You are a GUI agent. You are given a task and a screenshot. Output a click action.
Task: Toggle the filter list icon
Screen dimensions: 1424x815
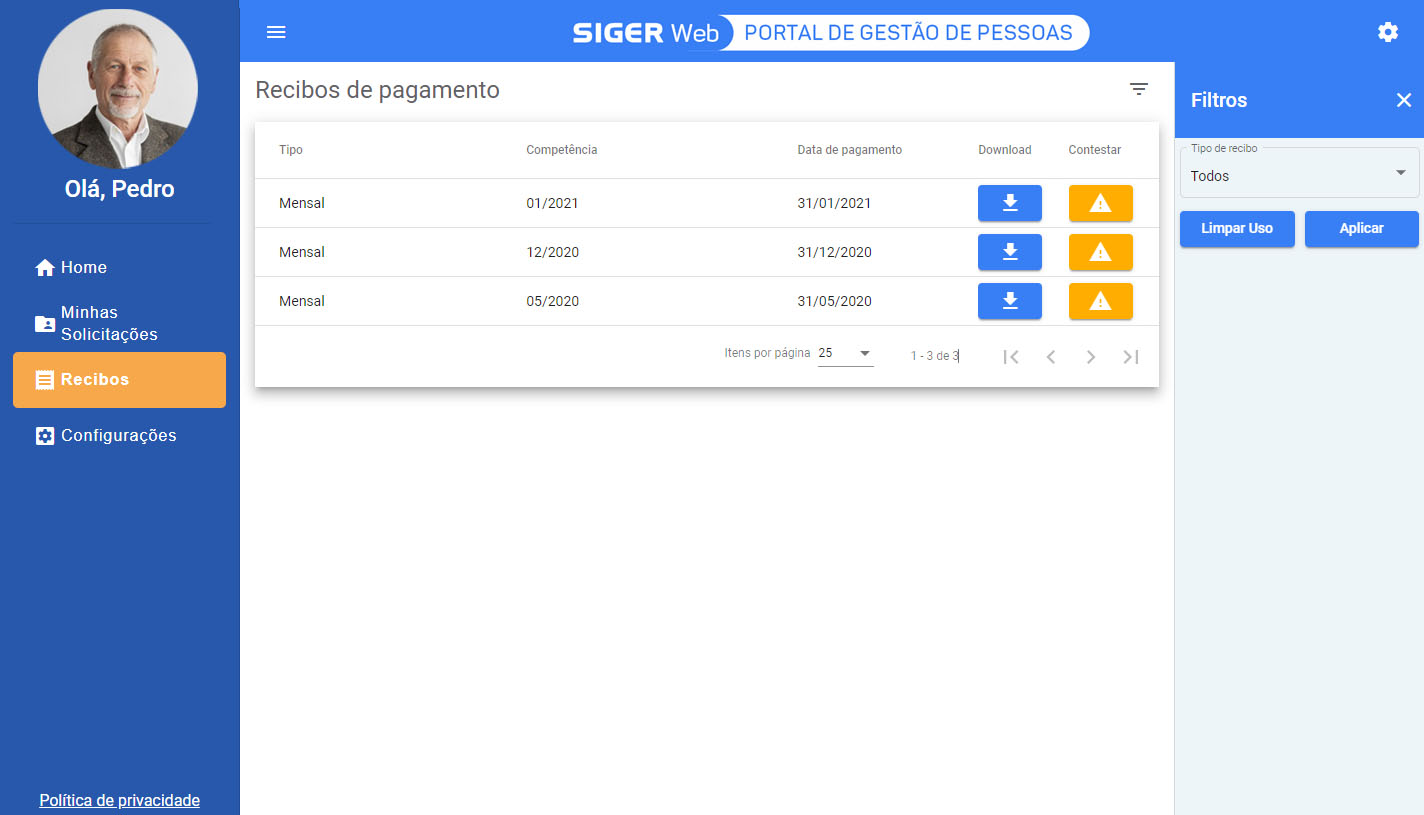click(1139, 89)
